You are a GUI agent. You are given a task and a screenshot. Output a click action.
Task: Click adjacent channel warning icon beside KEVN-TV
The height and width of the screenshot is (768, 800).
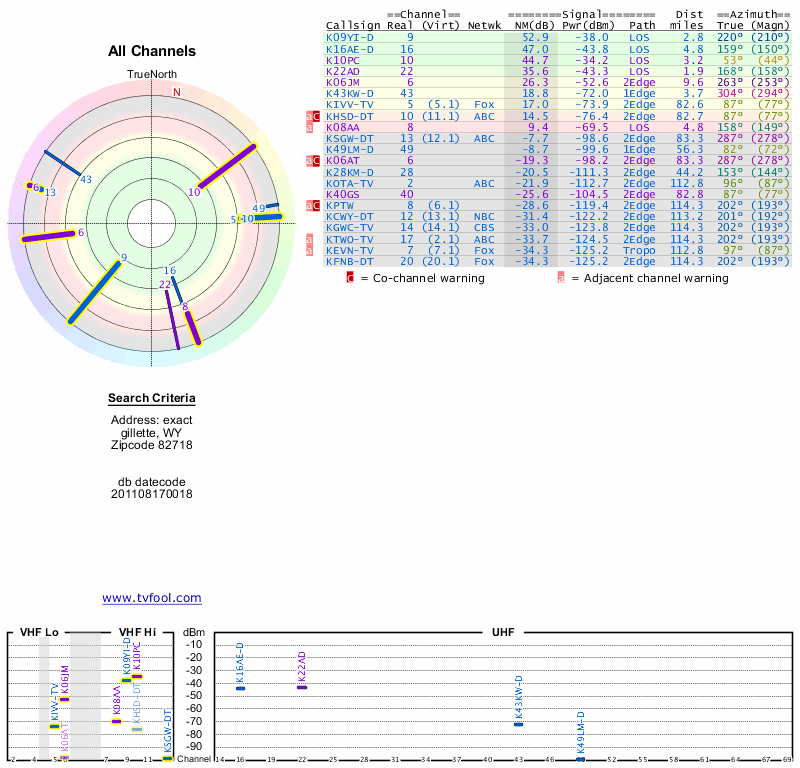[309, 249]
